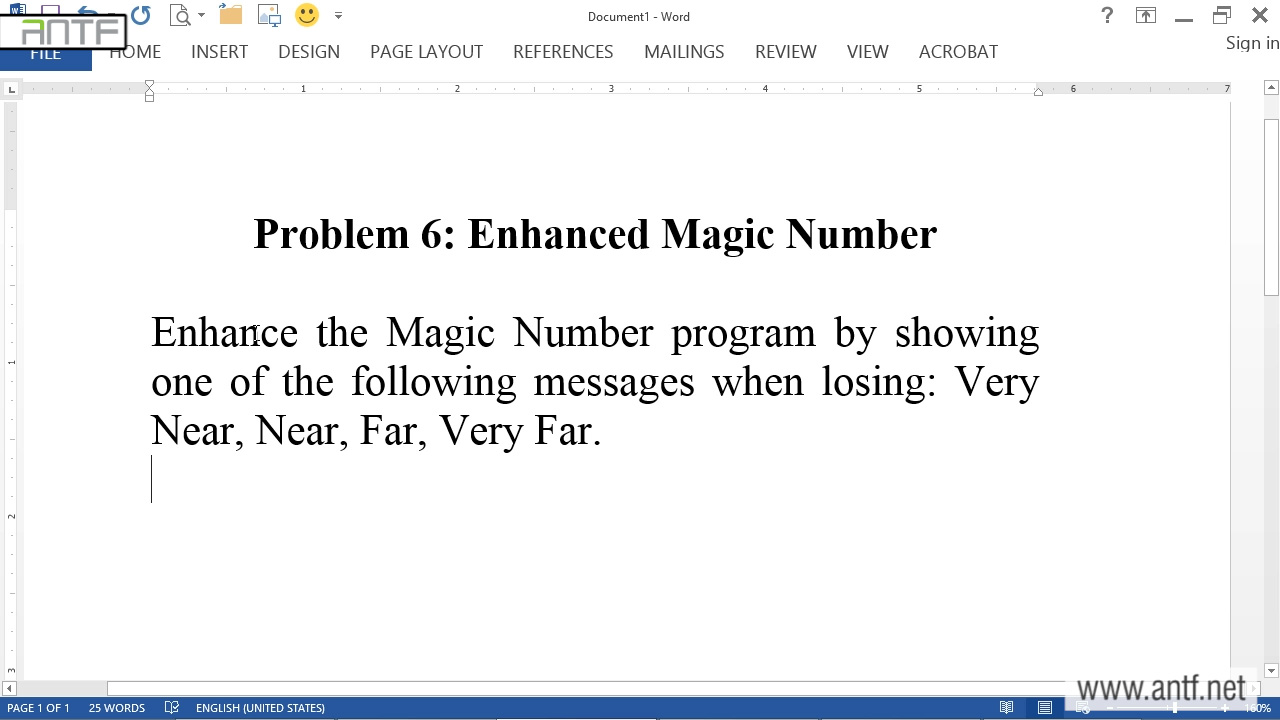Viewport: 1280px width, 720px height.
Task: Click the Open folder icon
Action: (x=230, y=15)
